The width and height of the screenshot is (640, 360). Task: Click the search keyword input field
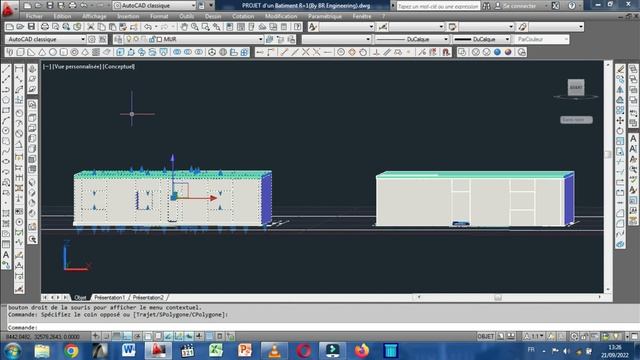(438, 6)
